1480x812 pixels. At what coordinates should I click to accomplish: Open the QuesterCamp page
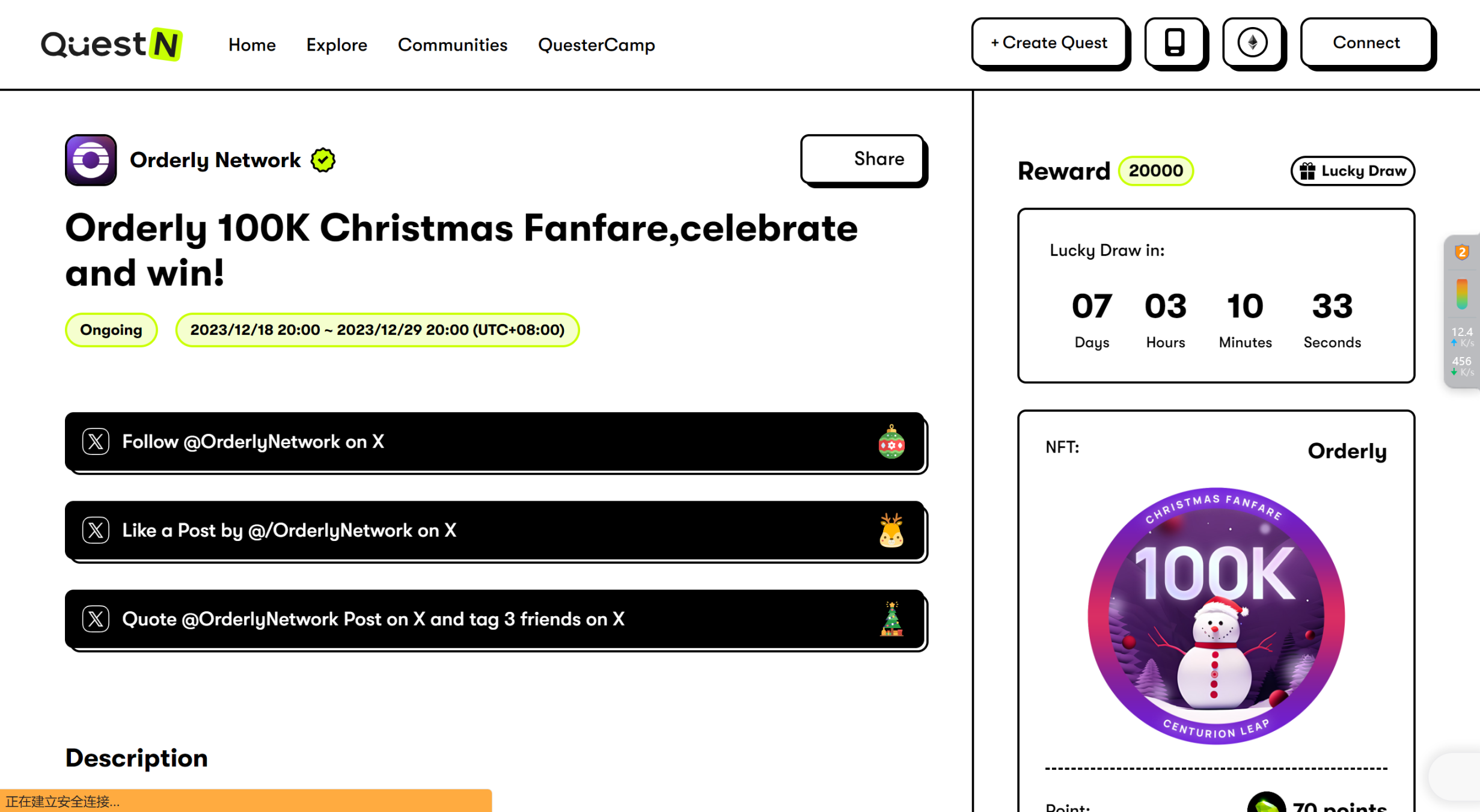[596, 44]
